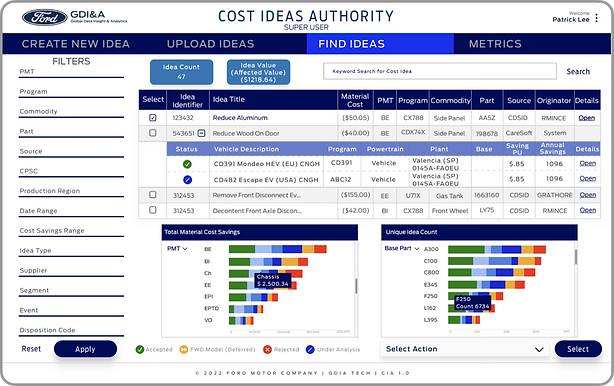Click the Search button
The image size is (614, 386).
coord(578,72)
